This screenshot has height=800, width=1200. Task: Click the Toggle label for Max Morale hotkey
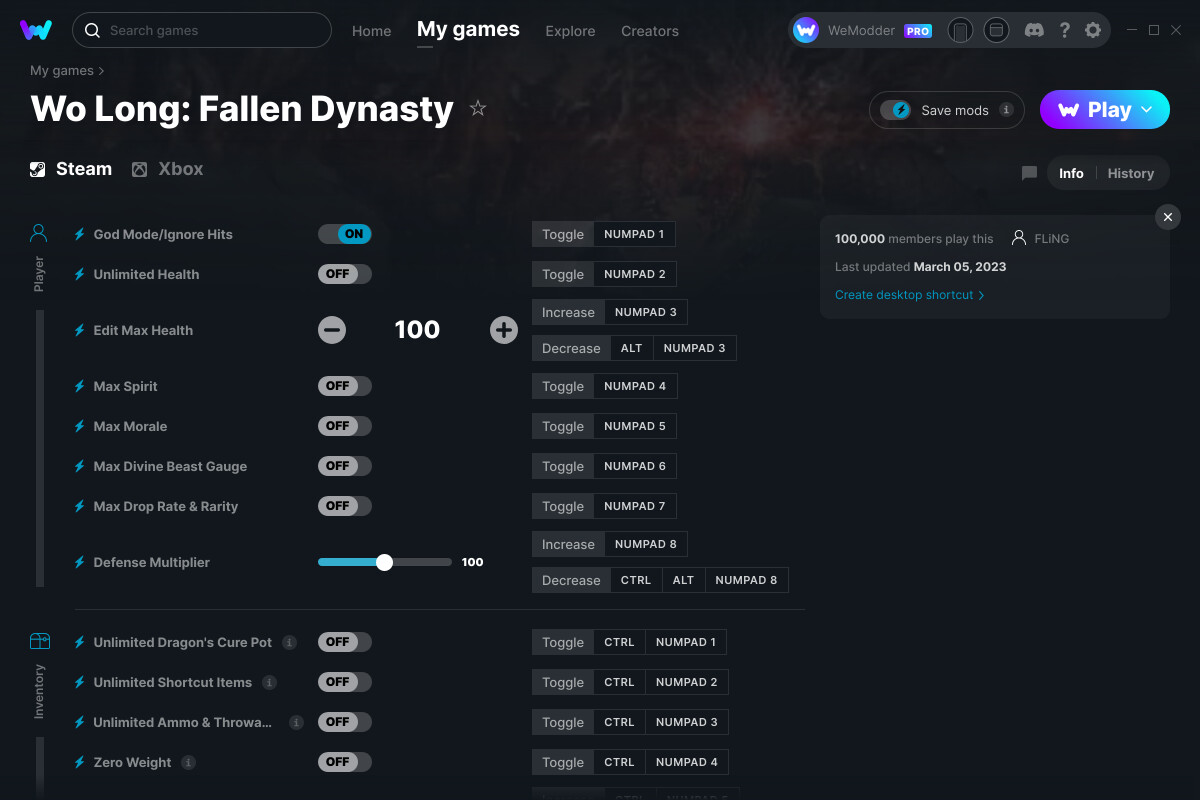click(563, 426)
